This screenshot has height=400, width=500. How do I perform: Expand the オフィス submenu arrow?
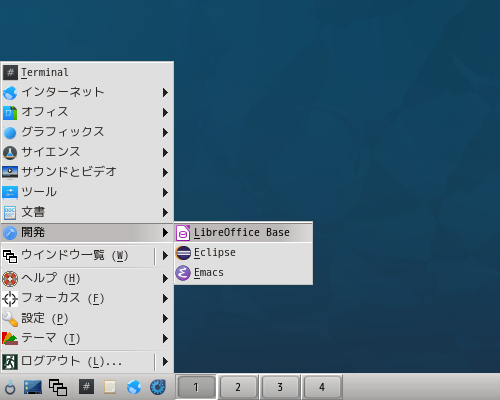click(165, 112)
